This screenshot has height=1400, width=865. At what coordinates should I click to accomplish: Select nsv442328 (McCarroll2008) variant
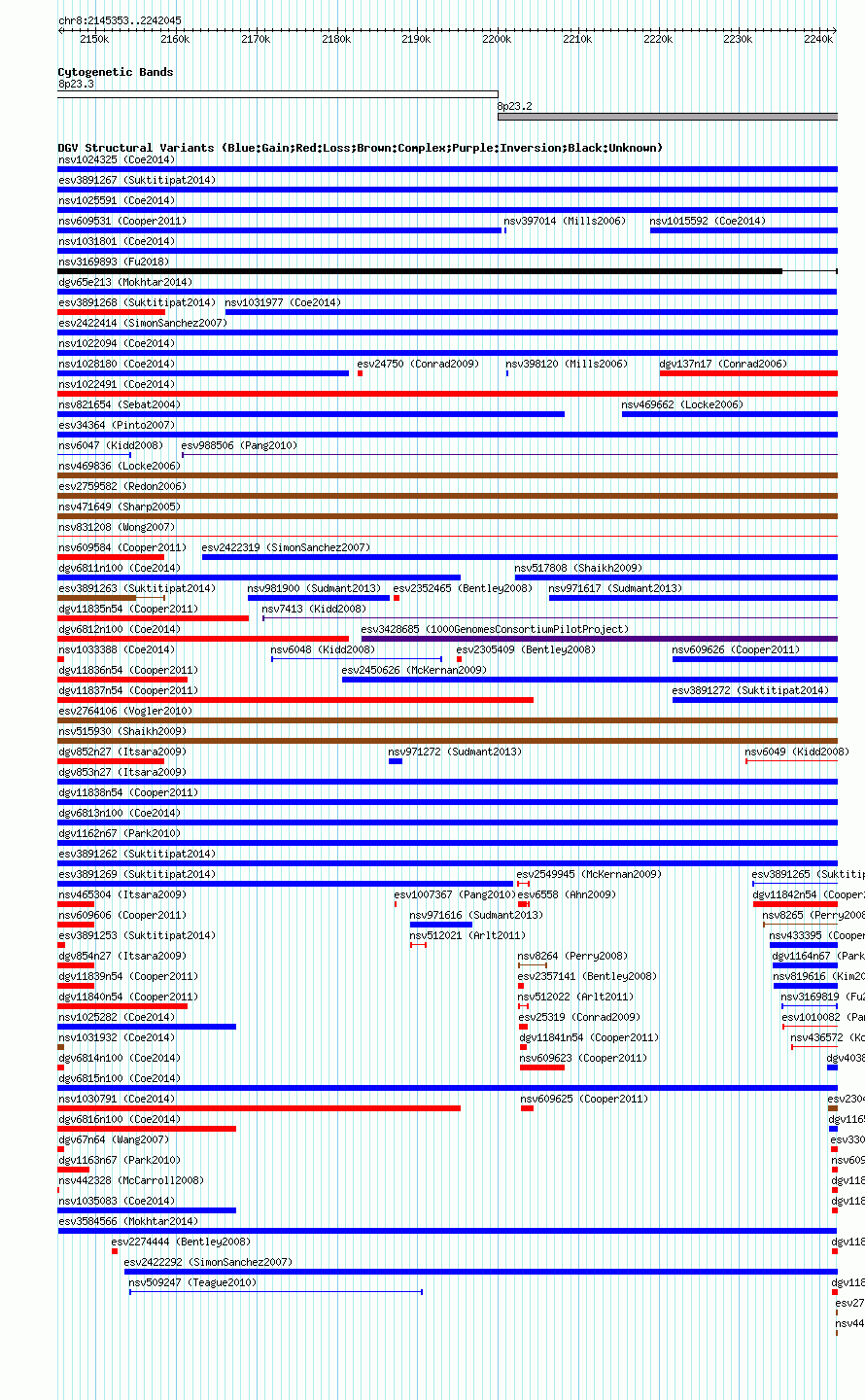point(58,1190)
